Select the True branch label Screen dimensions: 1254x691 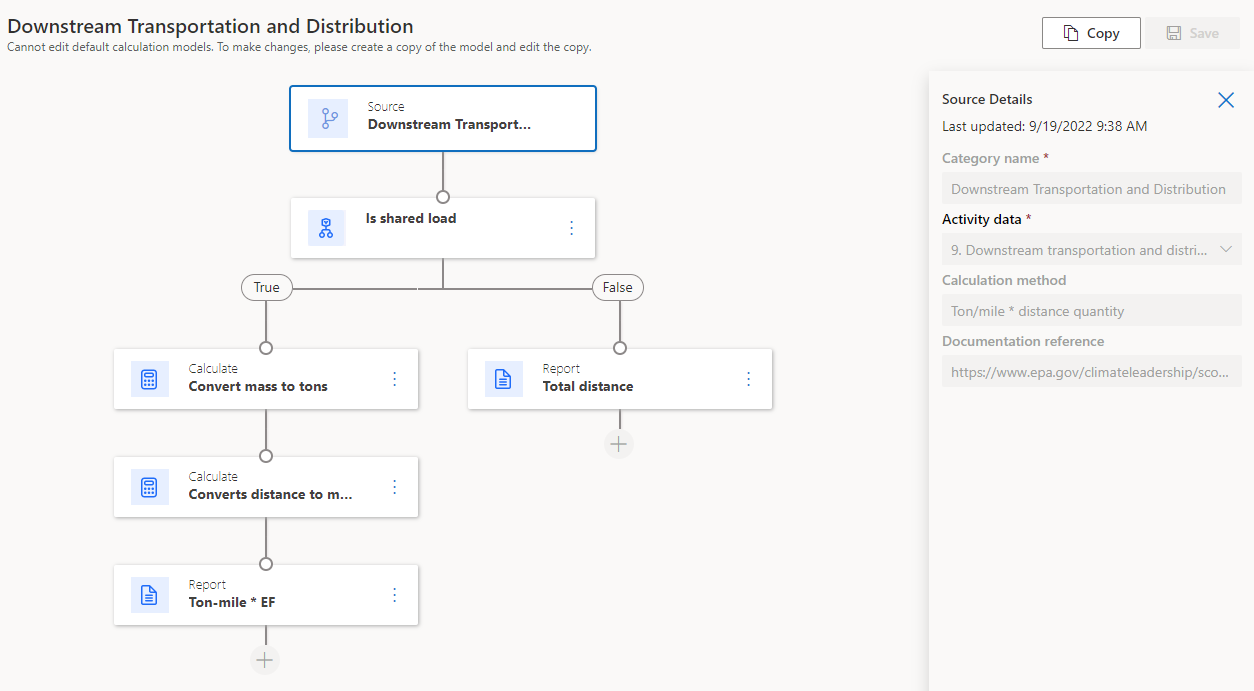[x=266, y=287]
